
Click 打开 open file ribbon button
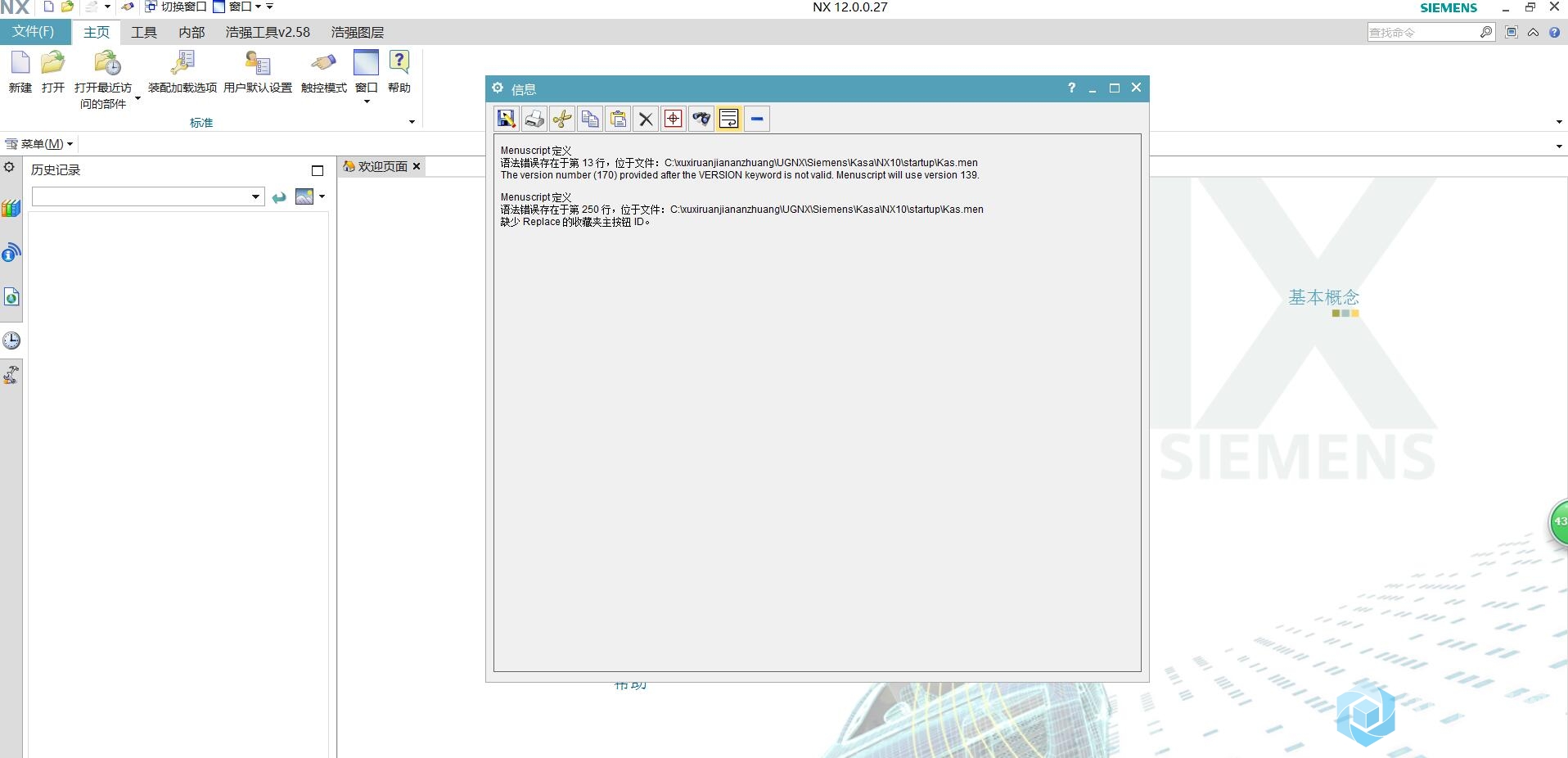(x=53, y=72)
